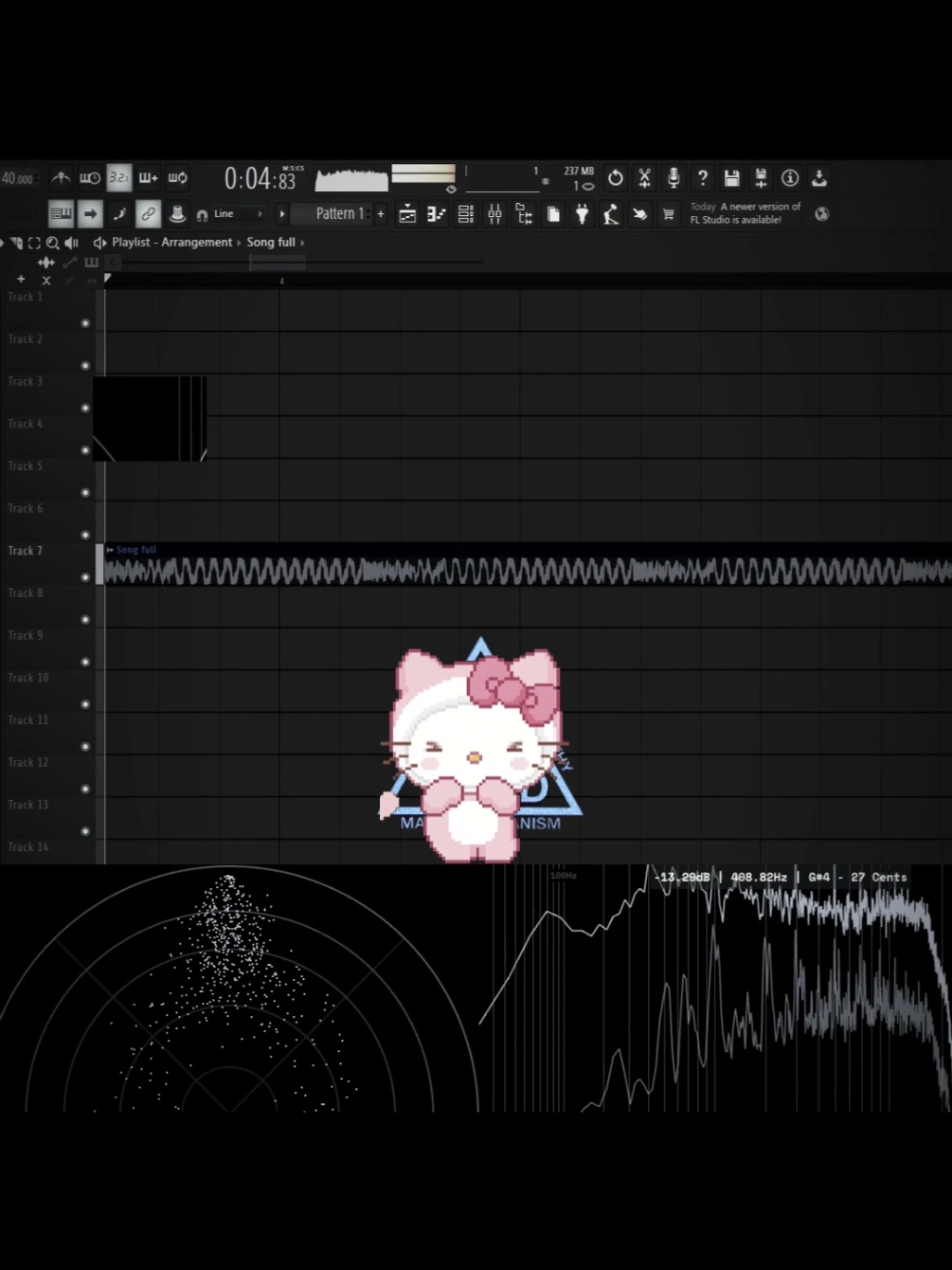
Task: Open the Piano roll view
Action: coord(437,214)
